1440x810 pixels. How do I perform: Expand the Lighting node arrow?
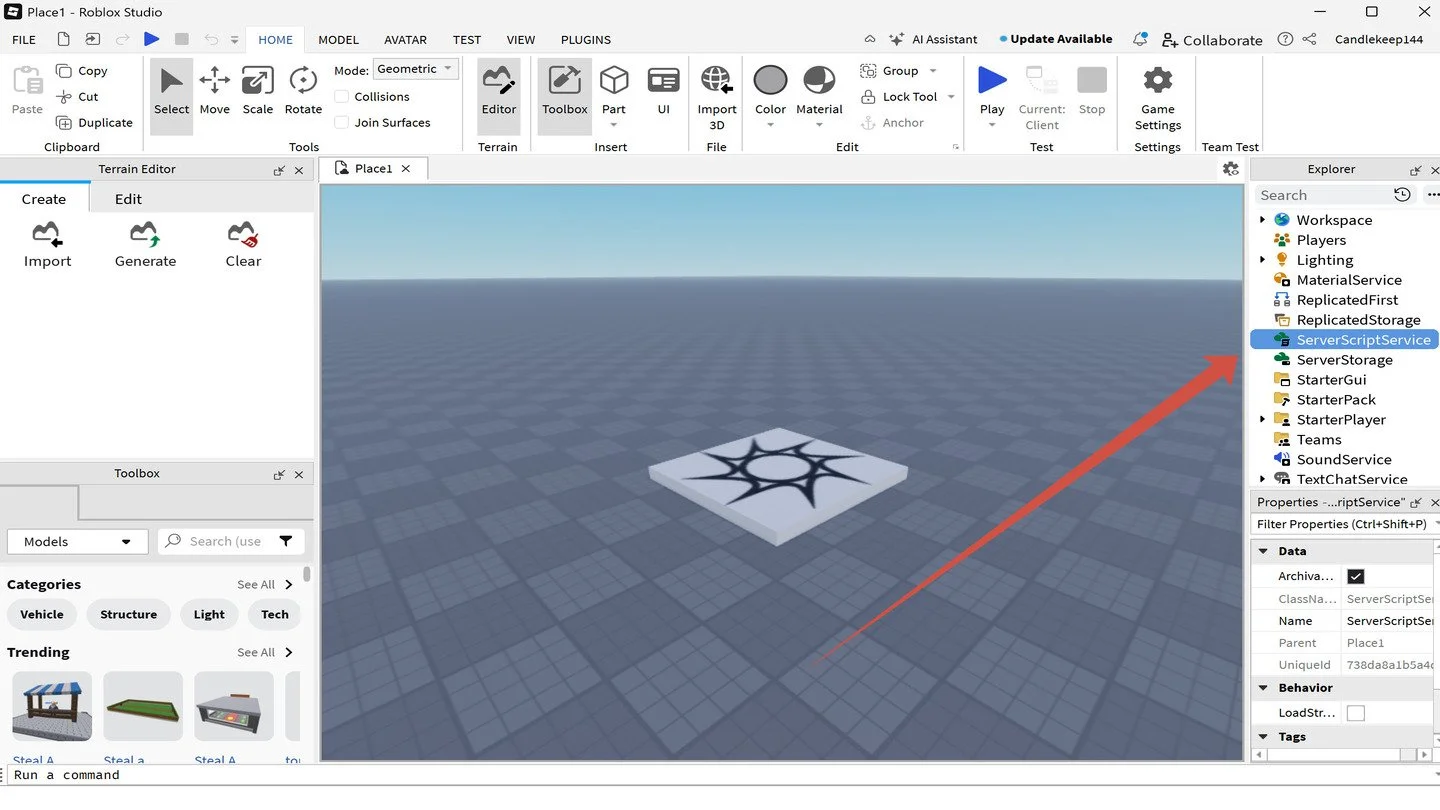click(x=1262, y=260)
